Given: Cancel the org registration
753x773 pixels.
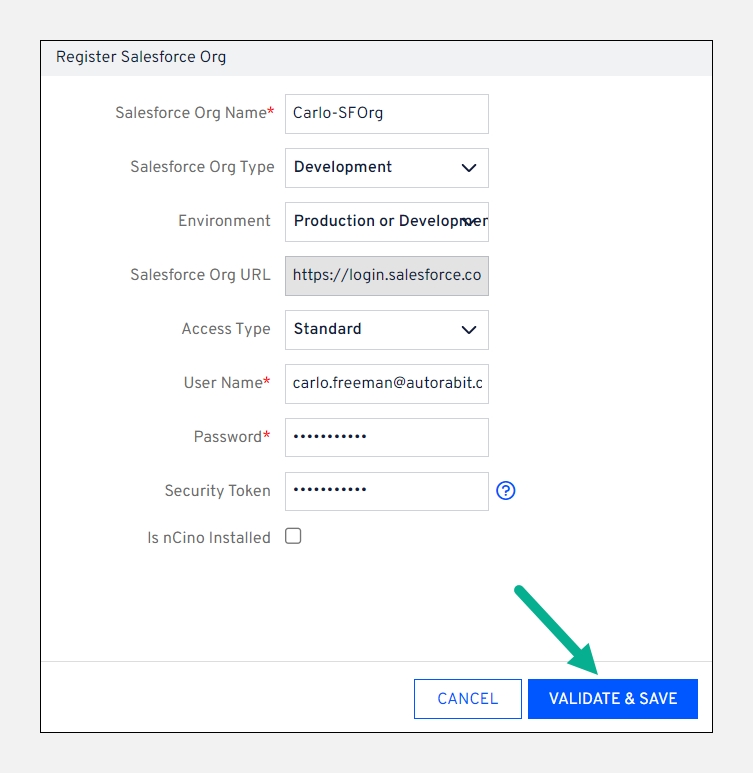Looking at the screenshot, I should click(467, 699).
